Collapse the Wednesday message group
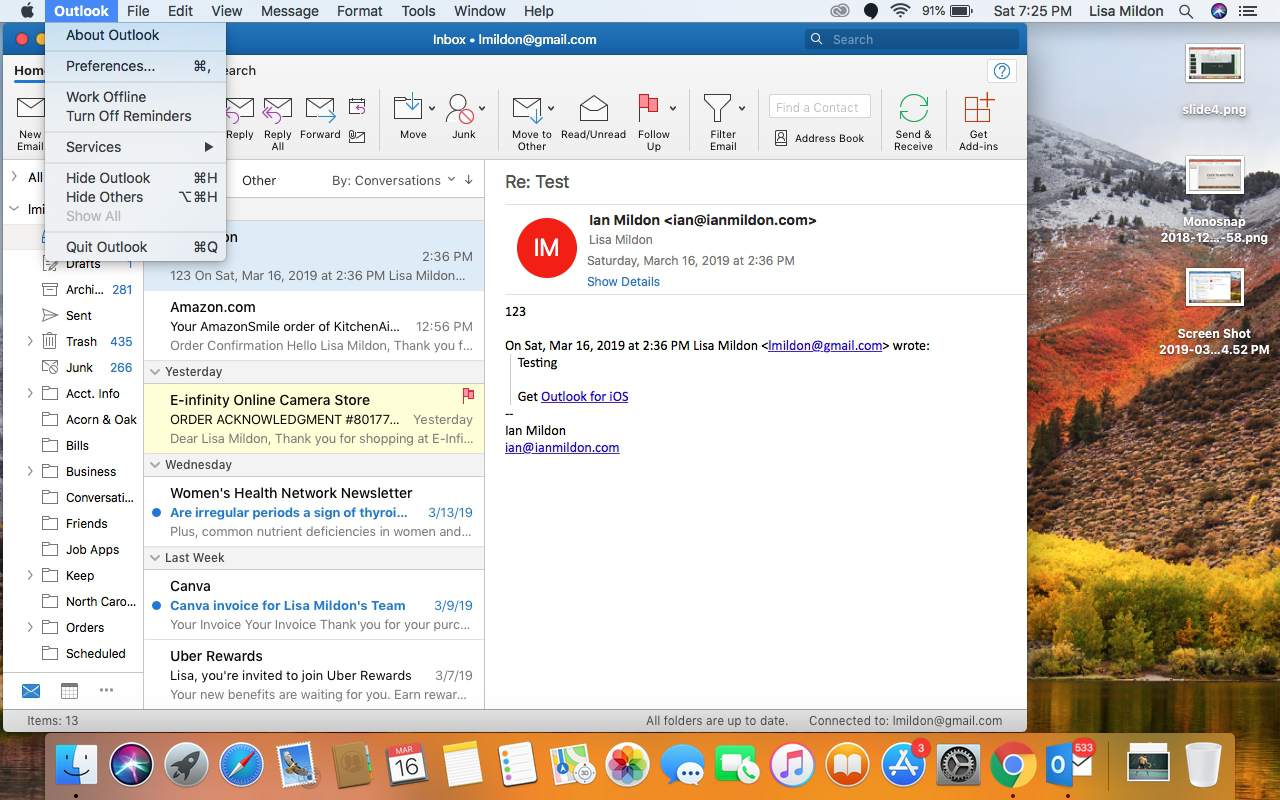1280x800 pixels. 156,464
